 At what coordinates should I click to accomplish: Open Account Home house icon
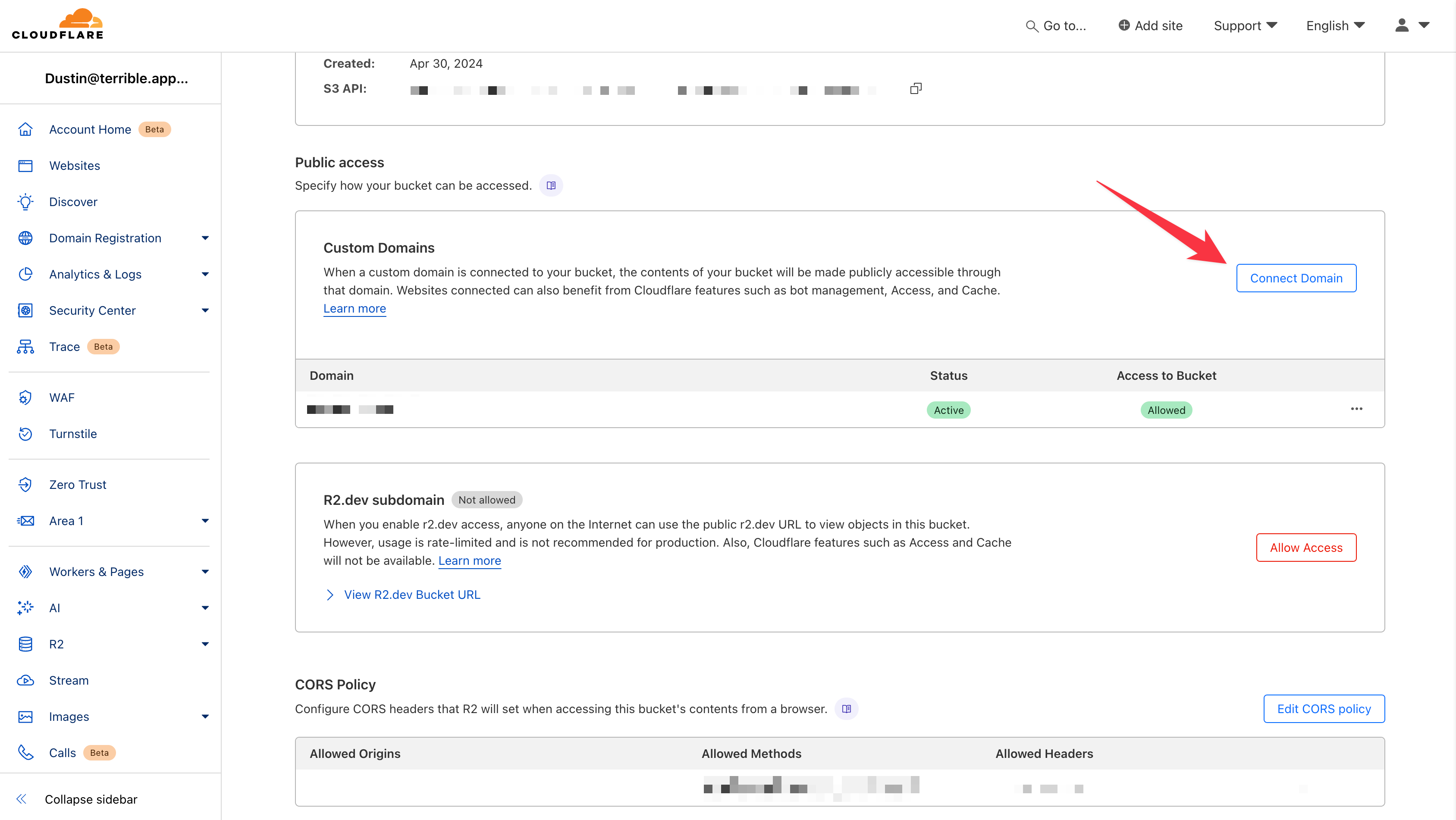[25, 129]
